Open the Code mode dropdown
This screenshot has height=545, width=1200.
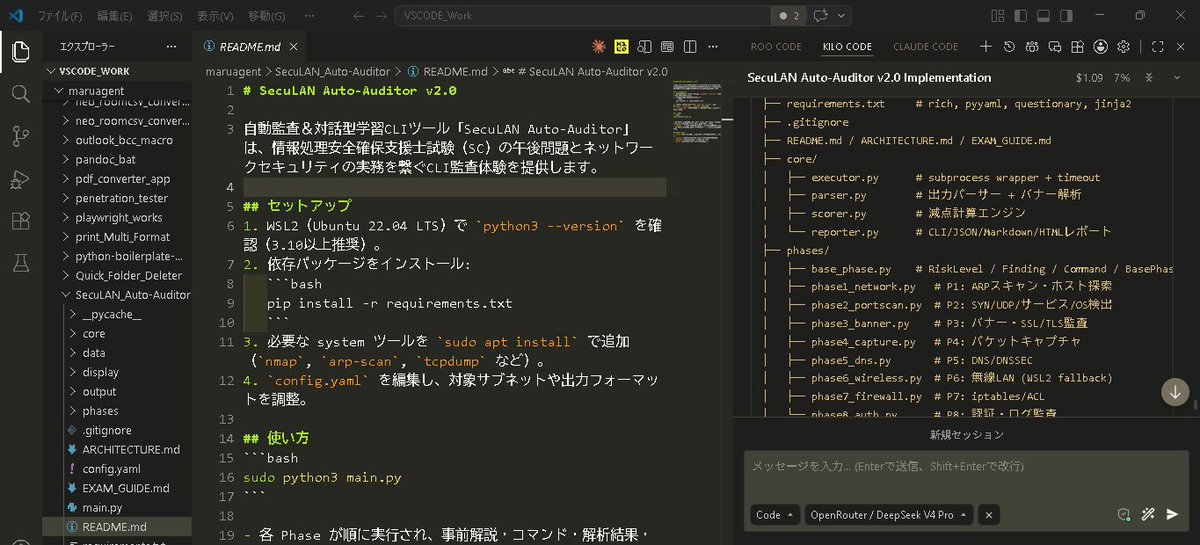pos(776,514)
